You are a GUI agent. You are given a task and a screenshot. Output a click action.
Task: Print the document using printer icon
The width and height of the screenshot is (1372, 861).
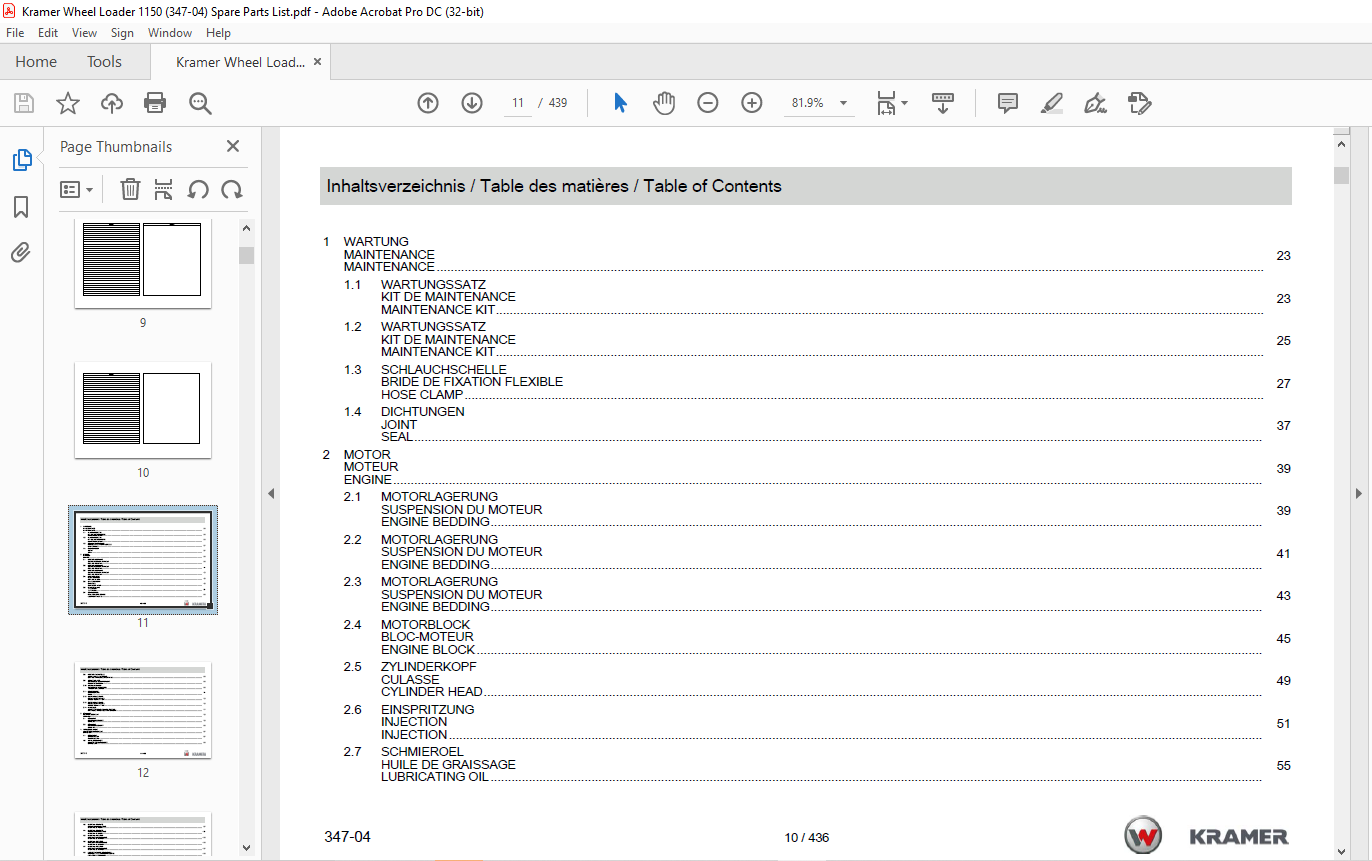pyautogui.click(x=155, y=103)
